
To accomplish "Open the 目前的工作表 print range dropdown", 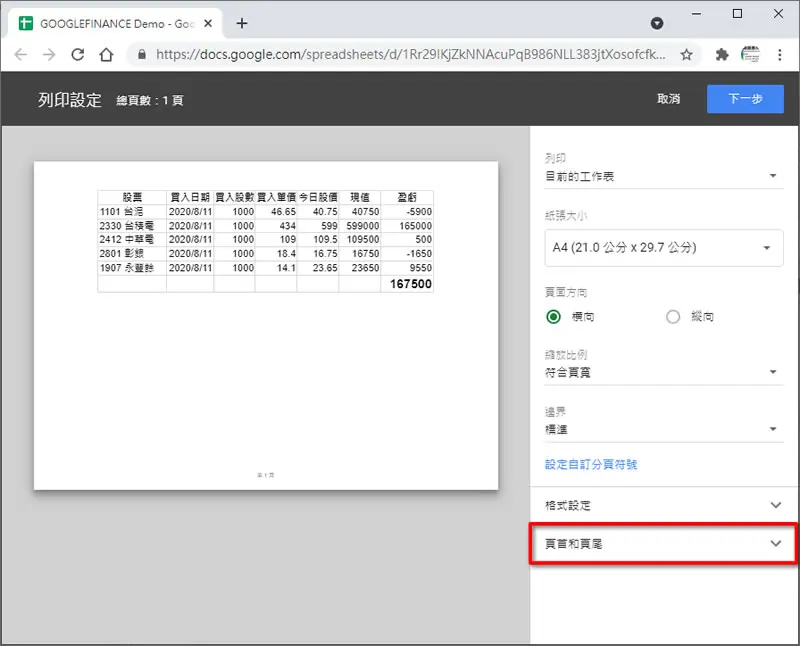I will [664, 177].
